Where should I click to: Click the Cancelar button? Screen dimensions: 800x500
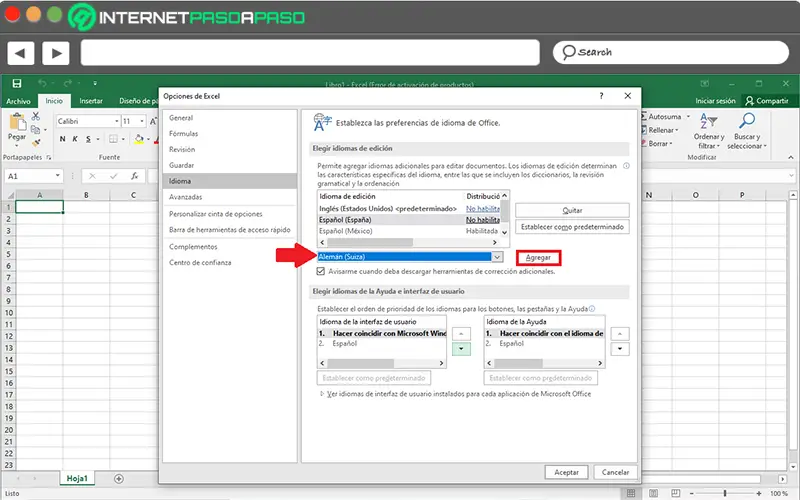tap(615, 472)
